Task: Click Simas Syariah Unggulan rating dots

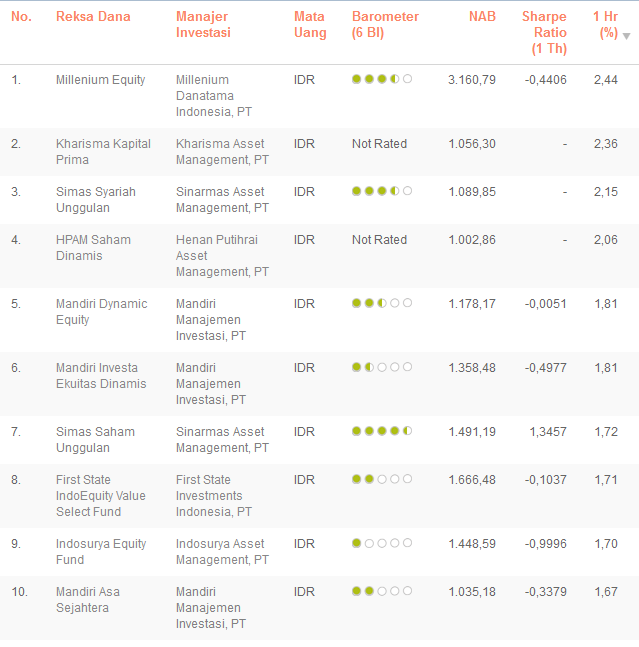Action: (x=382, y=191)
